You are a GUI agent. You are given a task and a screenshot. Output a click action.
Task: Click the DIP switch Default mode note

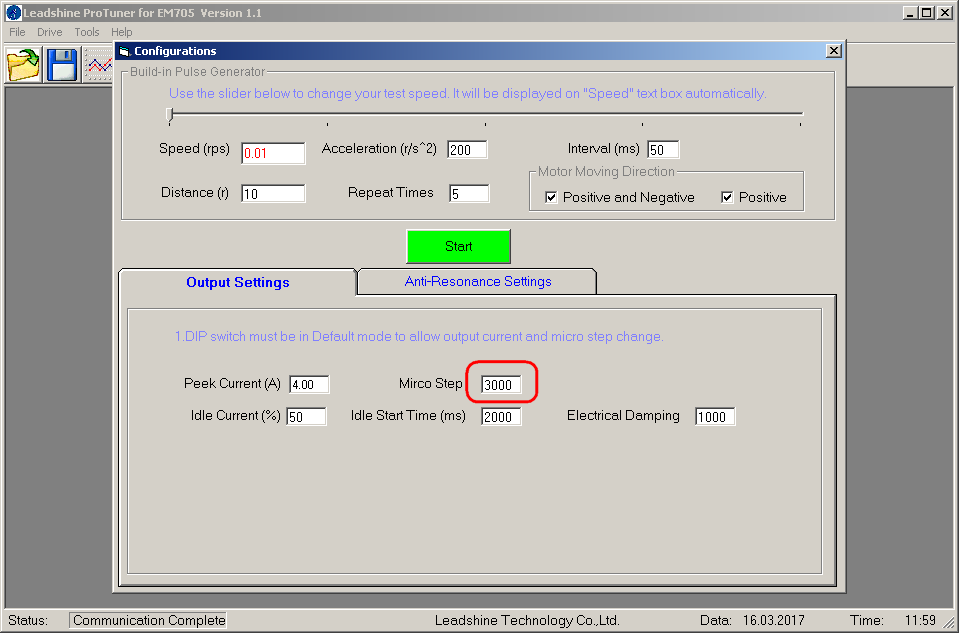click(419, 336)
